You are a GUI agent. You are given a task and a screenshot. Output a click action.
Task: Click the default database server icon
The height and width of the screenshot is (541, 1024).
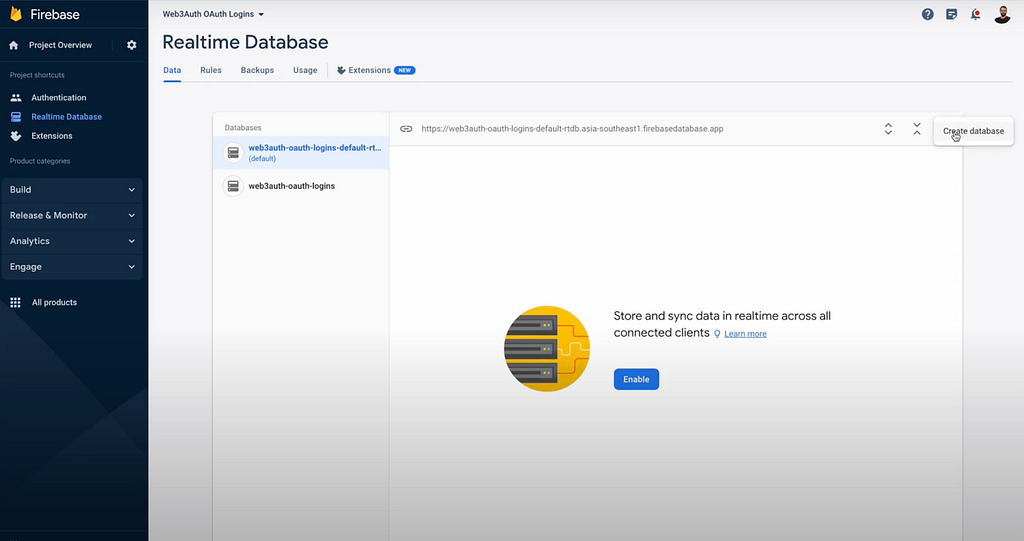233,152
